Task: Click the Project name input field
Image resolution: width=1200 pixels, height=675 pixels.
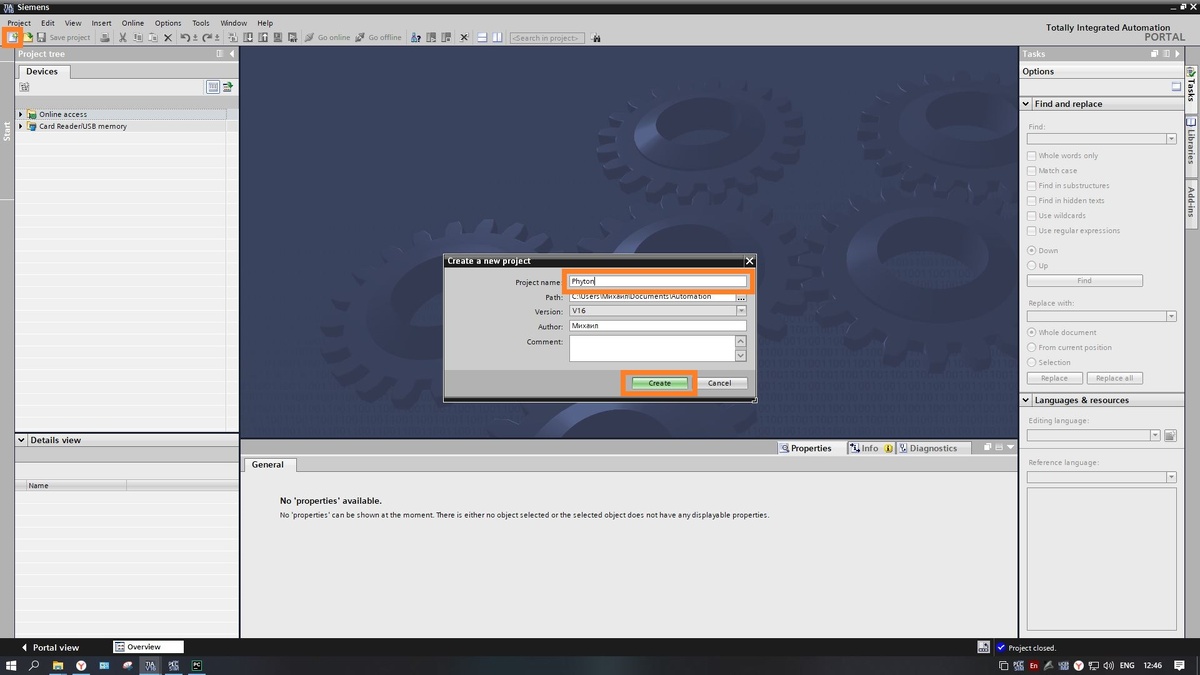Action: coord(658,282)
